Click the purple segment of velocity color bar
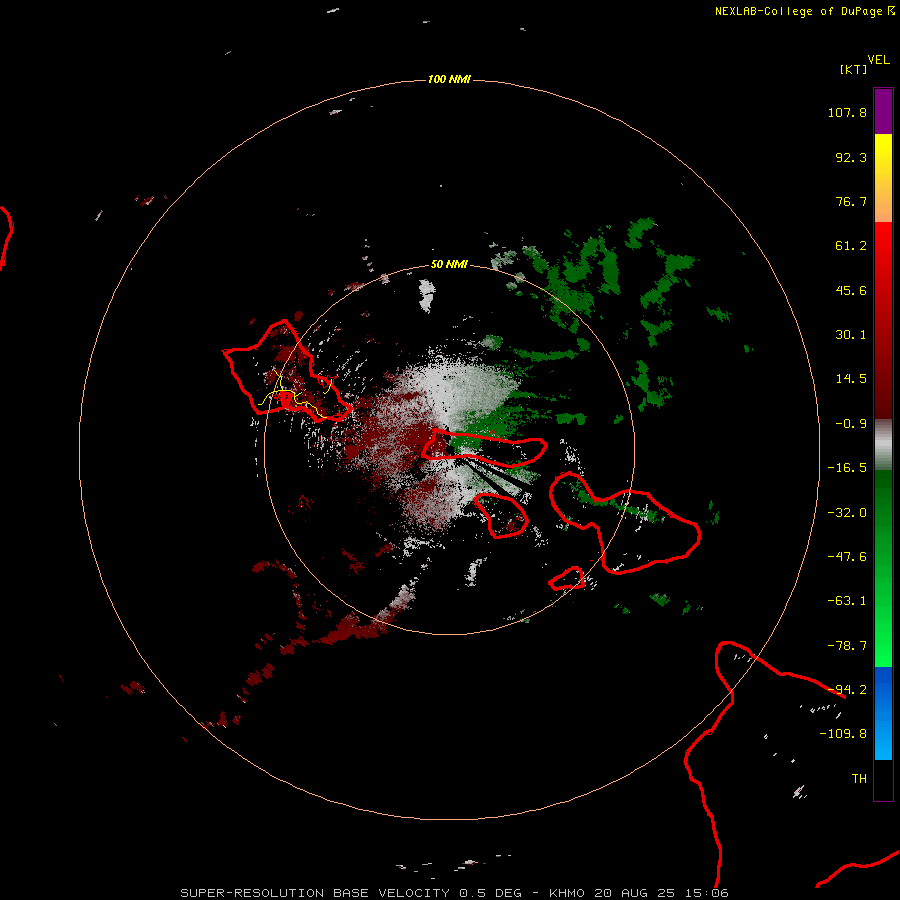 tap(883, 111)
